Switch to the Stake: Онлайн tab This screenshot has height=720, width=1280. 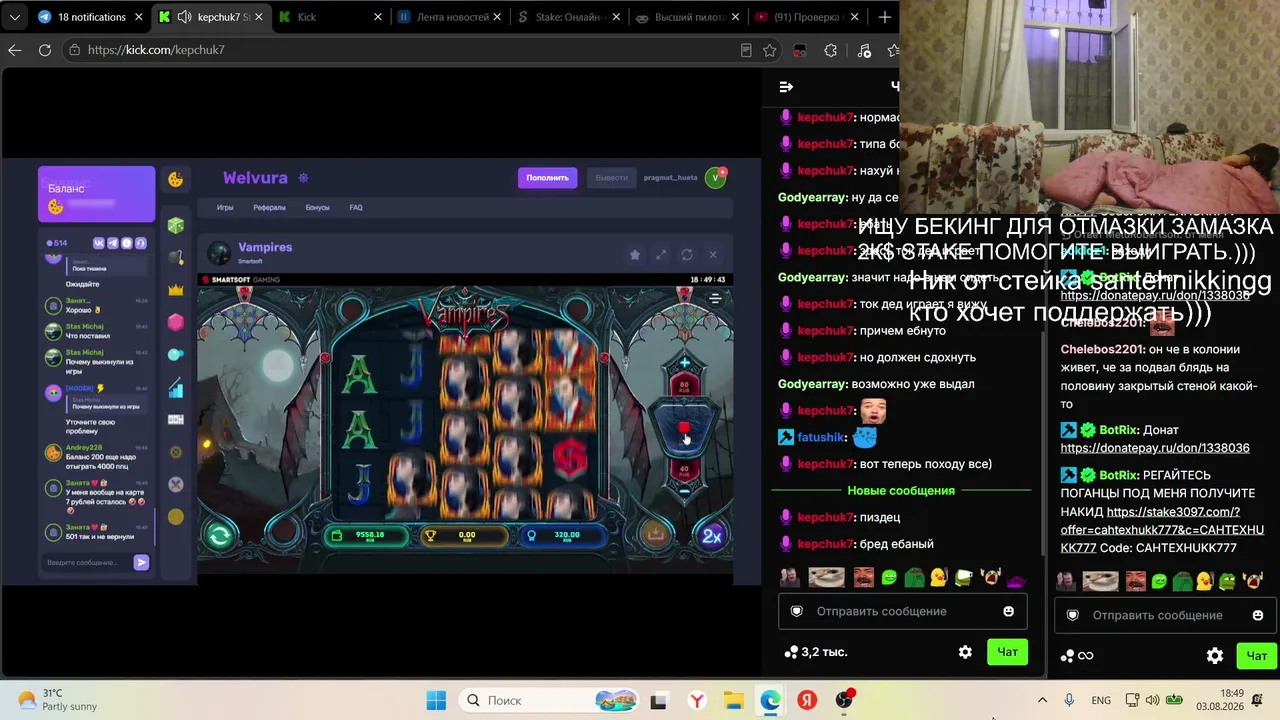(x=570, y=17)
